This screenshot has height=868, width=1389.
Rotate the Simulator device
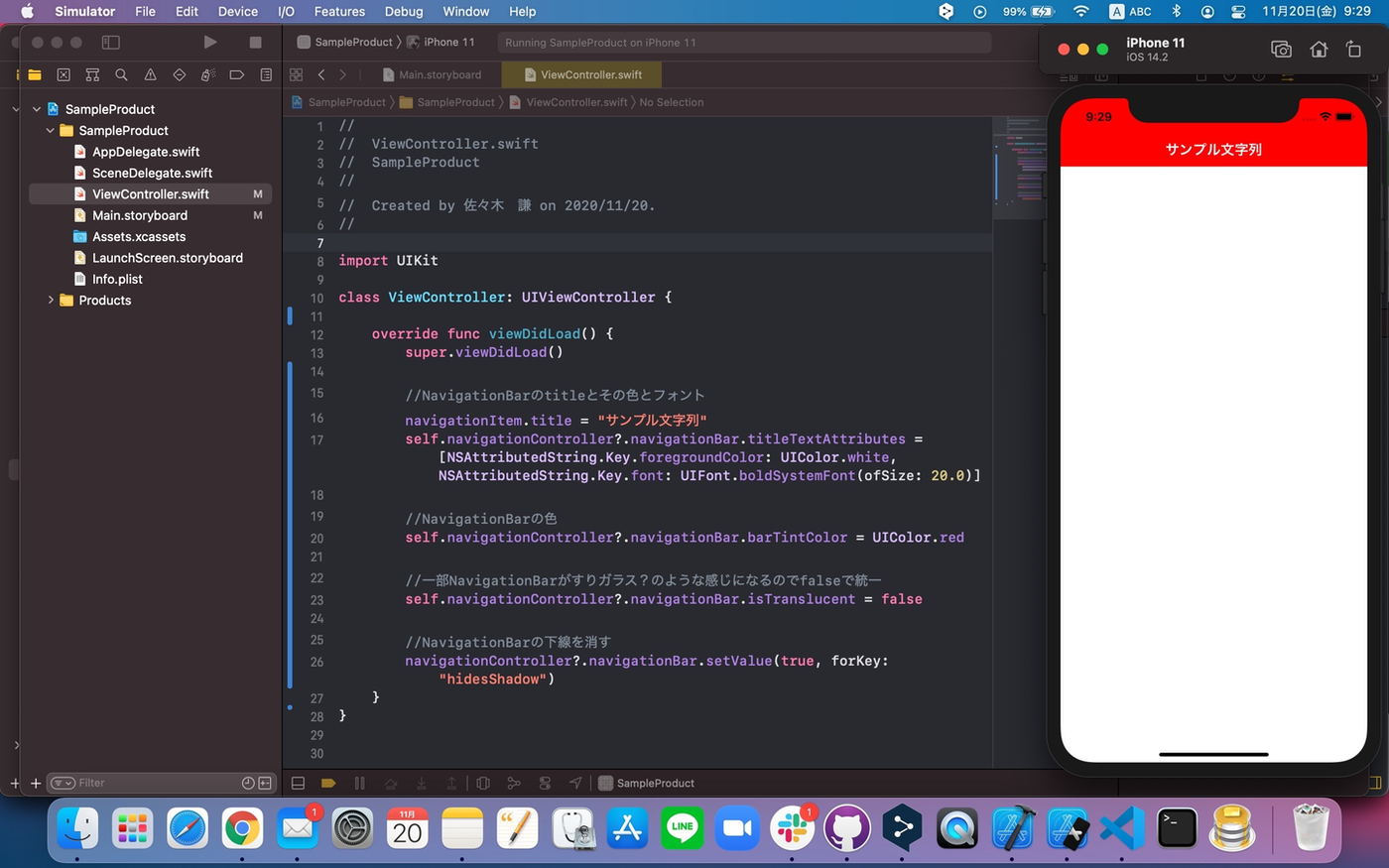click(x=1353, y=49)
